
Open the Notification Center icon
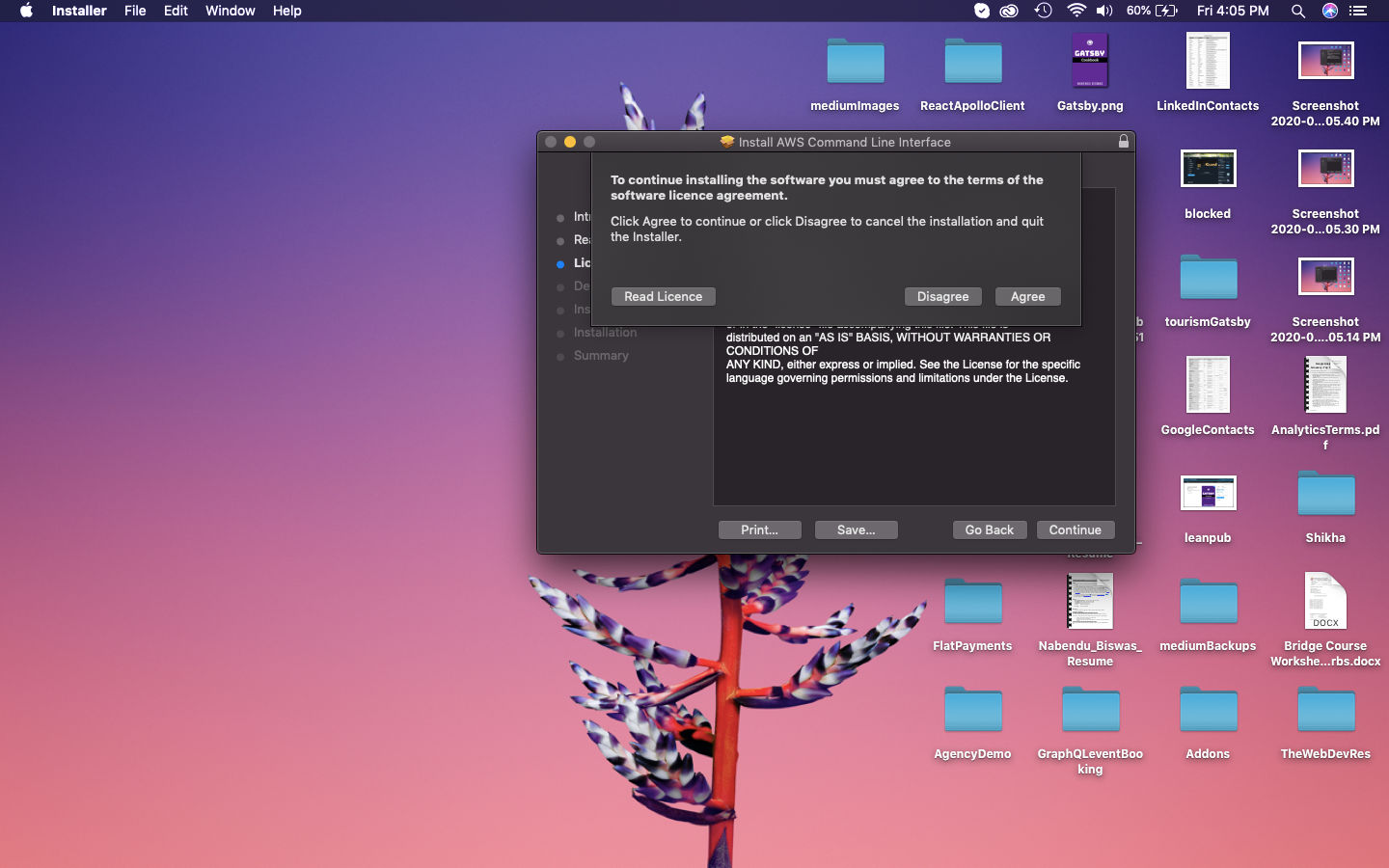[1359, 11]
